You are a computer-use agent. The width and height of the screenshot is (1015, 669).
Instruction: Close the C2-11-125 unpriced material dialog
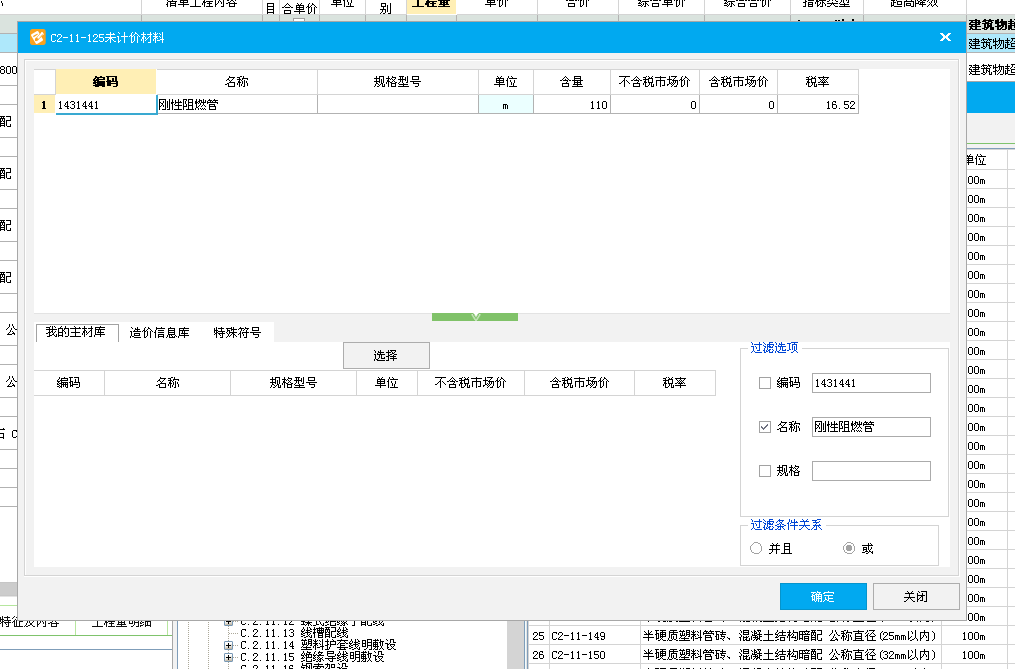(945, 38)
